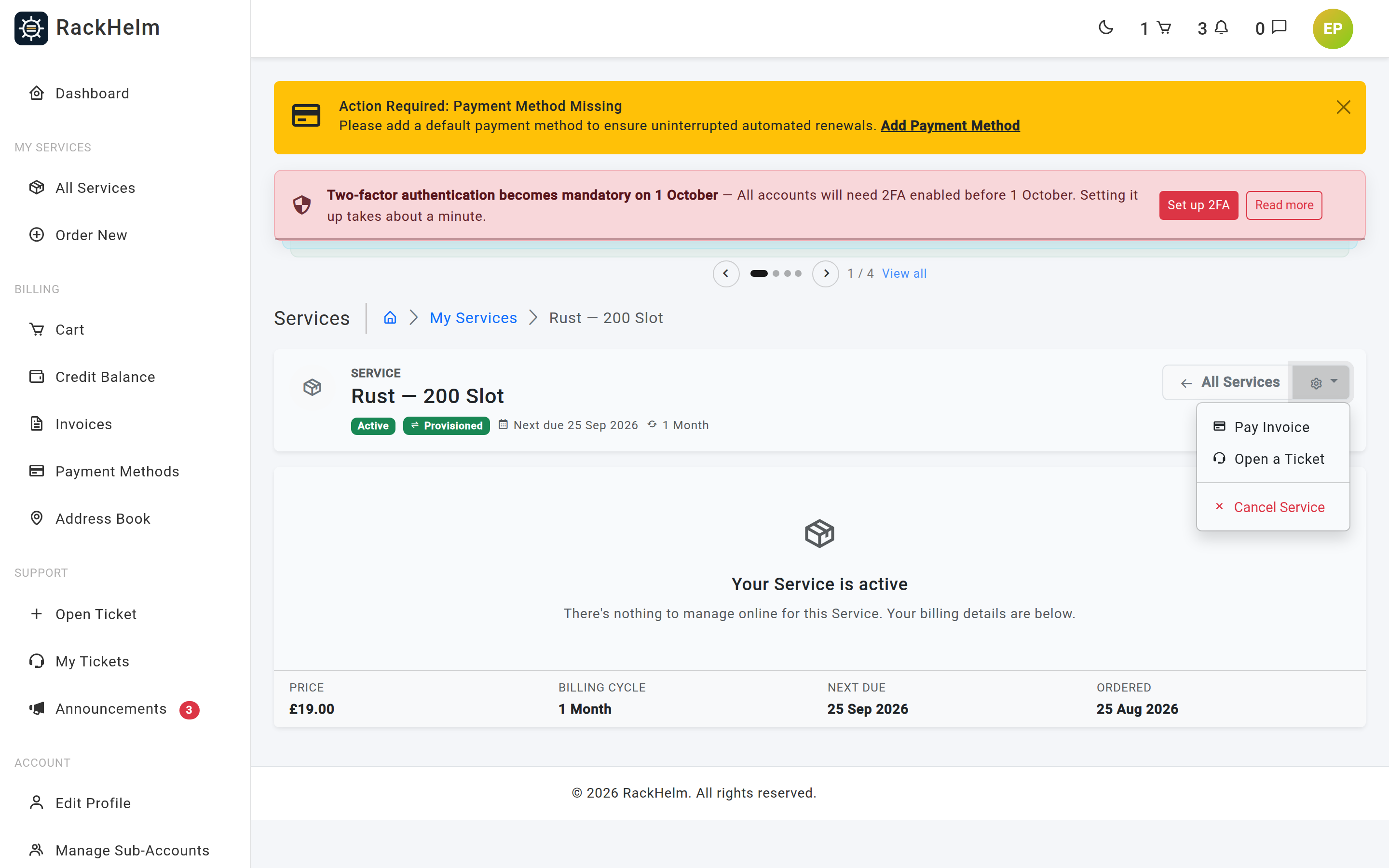Click the RackHelm logo

[x=87, y=27]
